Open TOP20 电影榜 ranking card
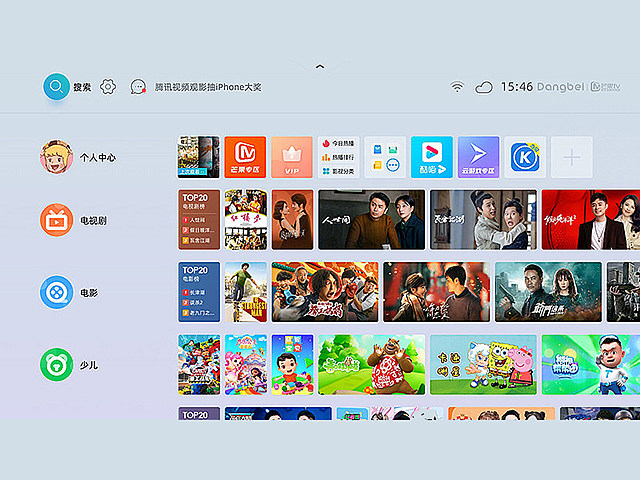640x480 pixels. point(199,292)
